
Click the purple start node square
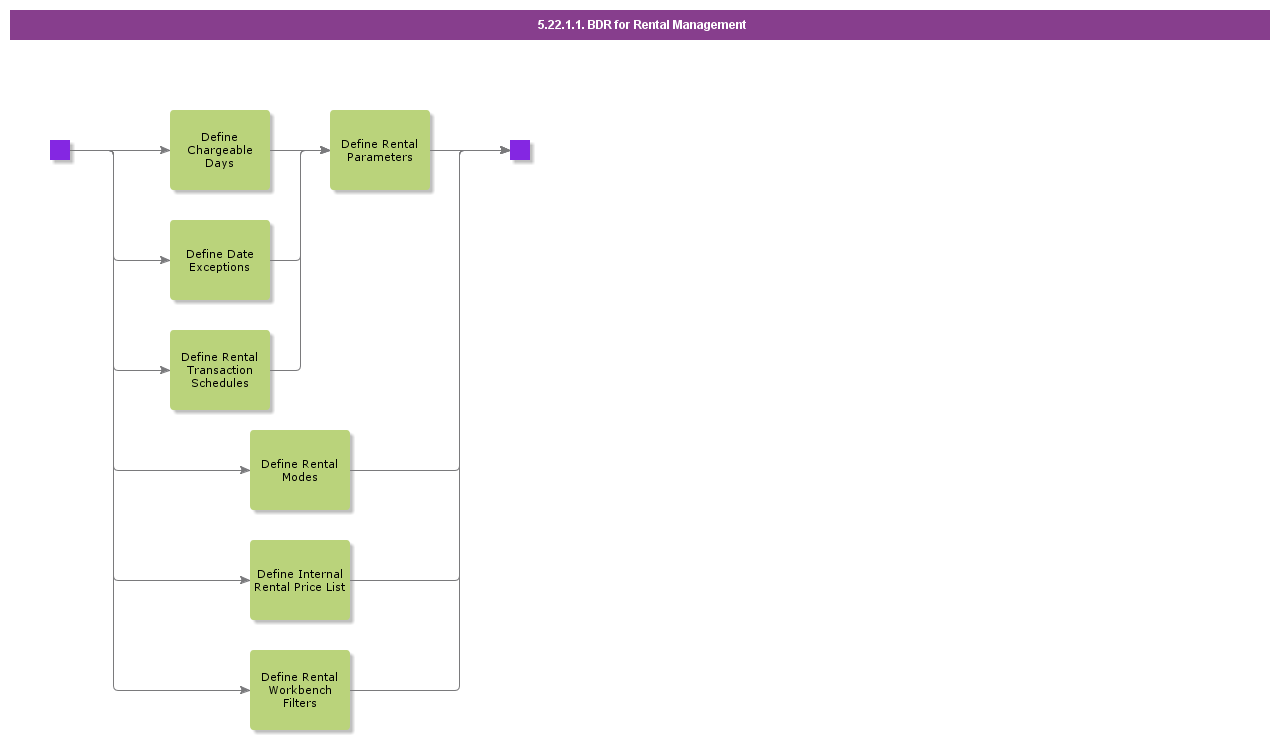tap(60, 150)
